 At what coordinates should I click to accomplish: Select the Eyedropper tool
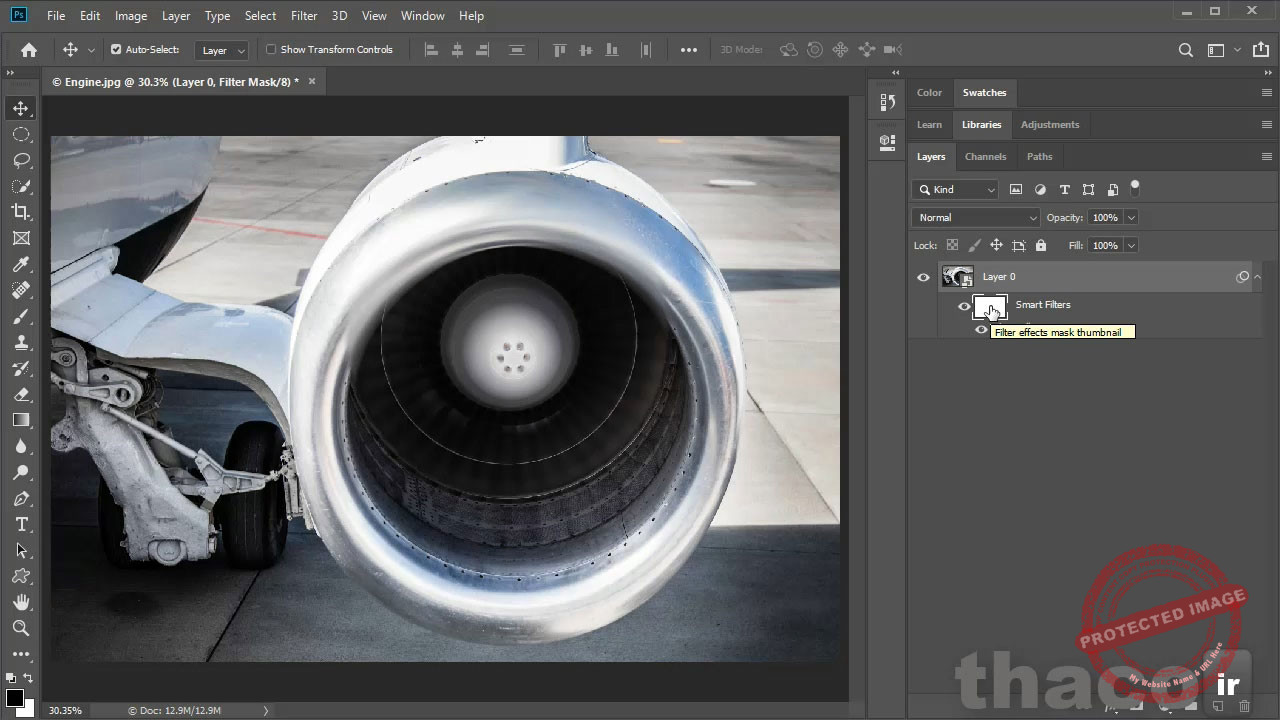(21, 264)
